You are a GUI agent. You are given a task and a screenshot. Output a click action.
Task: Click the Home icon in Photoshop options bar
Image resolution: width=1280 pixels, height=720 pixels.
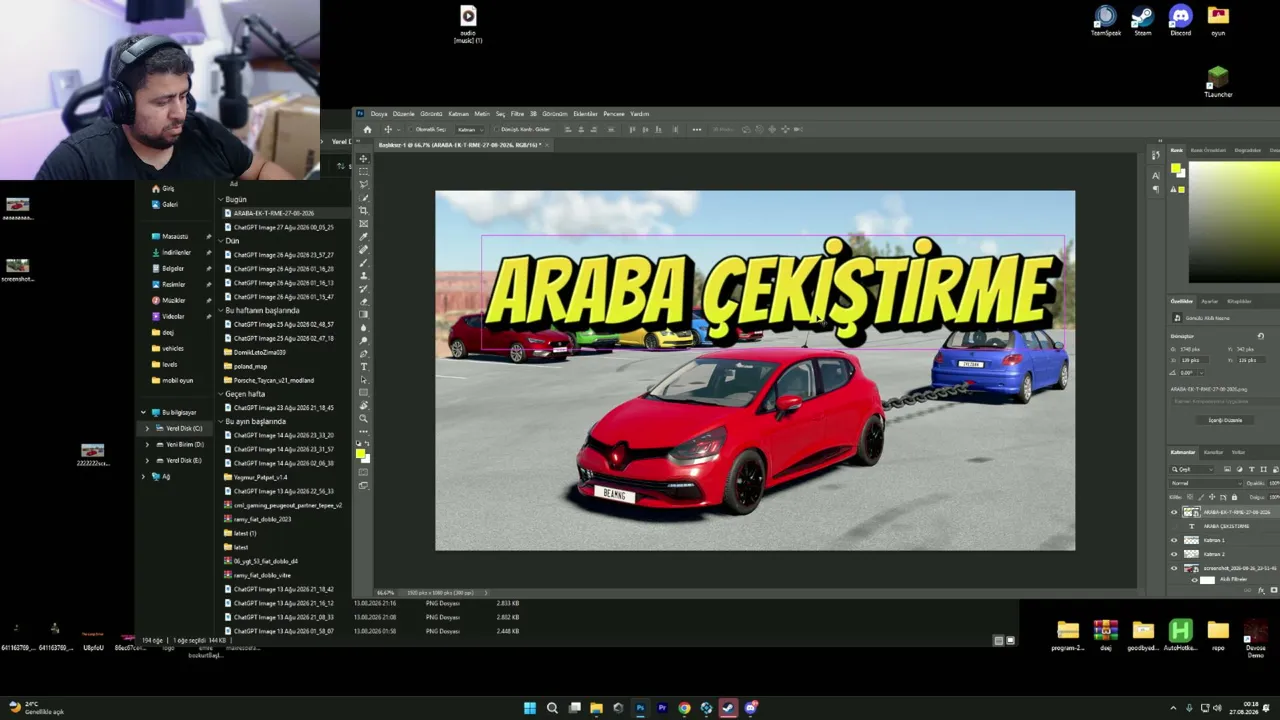tap(367, 129)
